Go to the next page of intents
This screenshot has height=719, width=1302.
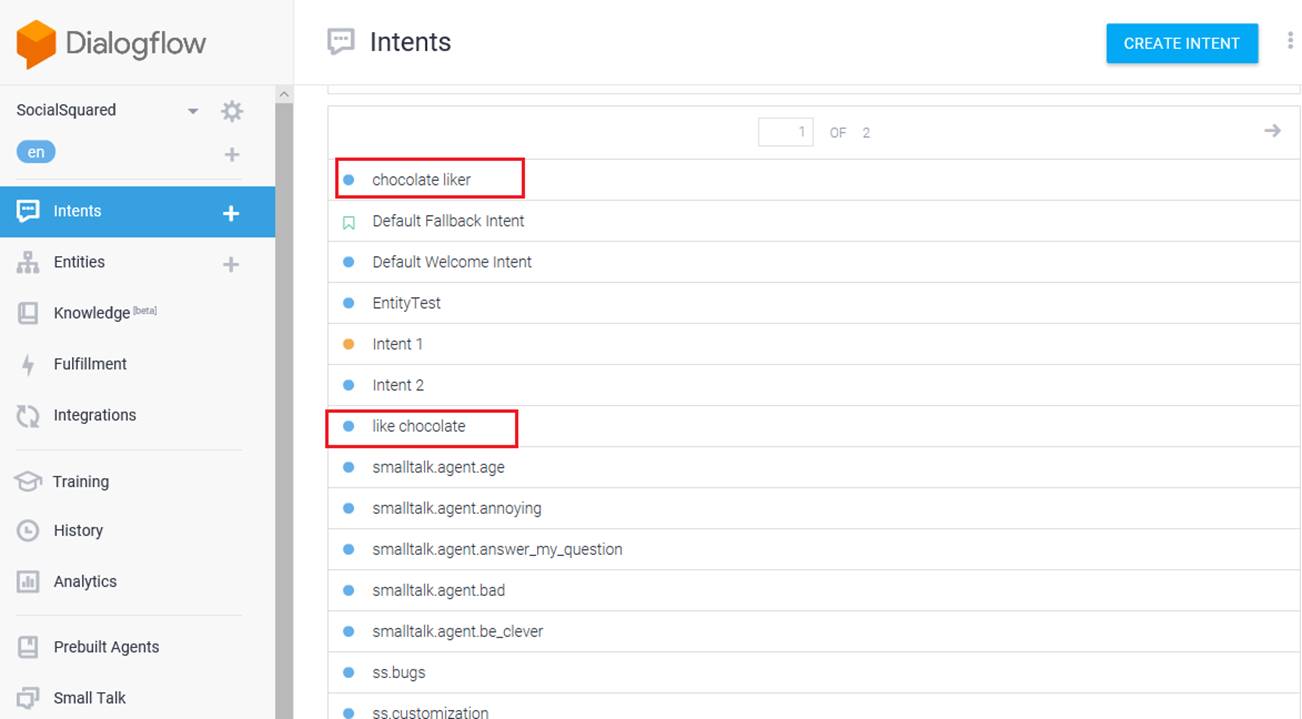pyautogui.click(x=1272, y=131)
